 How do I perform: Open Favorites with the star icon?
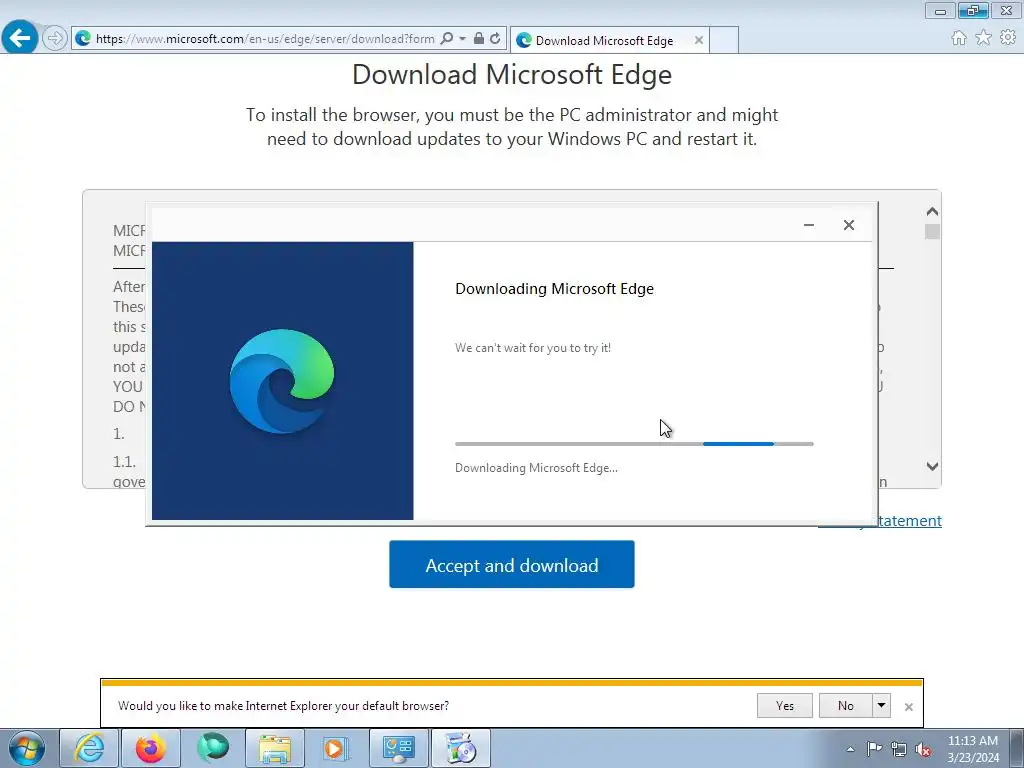tap(983, 38)
